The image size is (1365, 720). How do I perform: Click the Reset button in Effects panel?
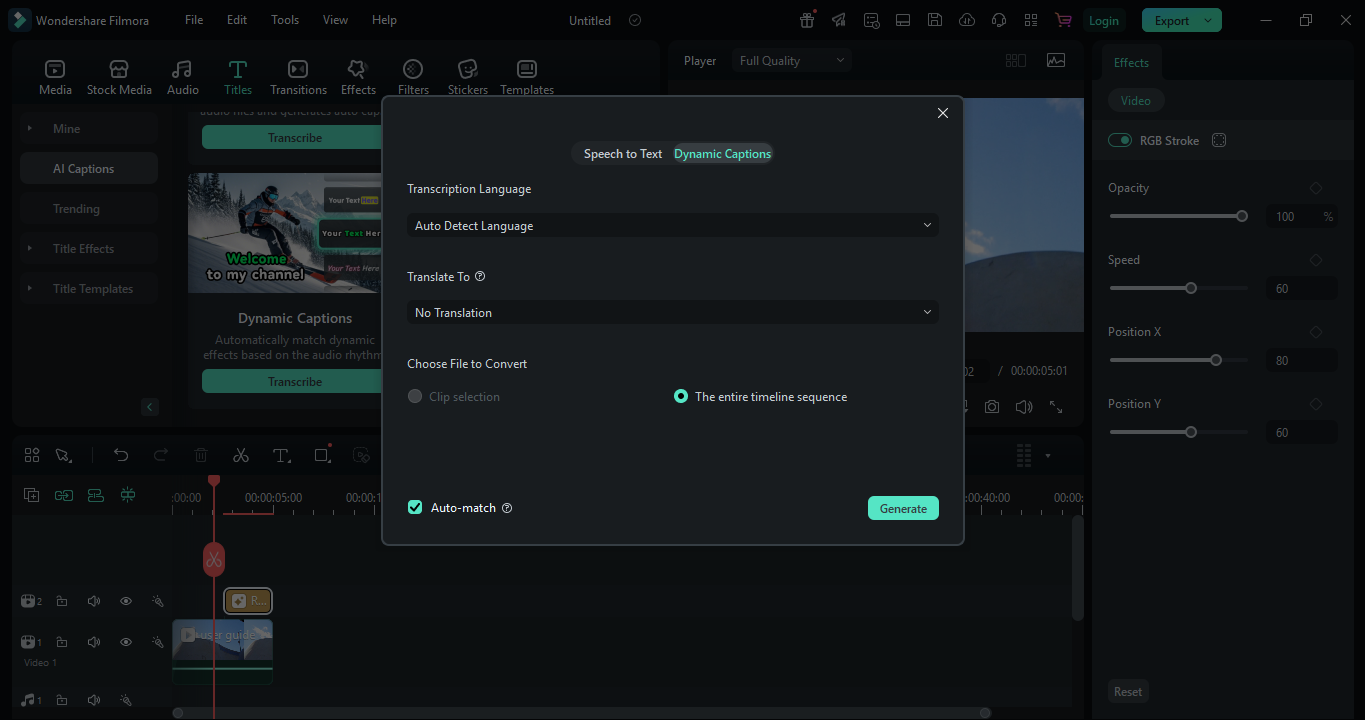pyautogui.click(x=1128, y=692)
